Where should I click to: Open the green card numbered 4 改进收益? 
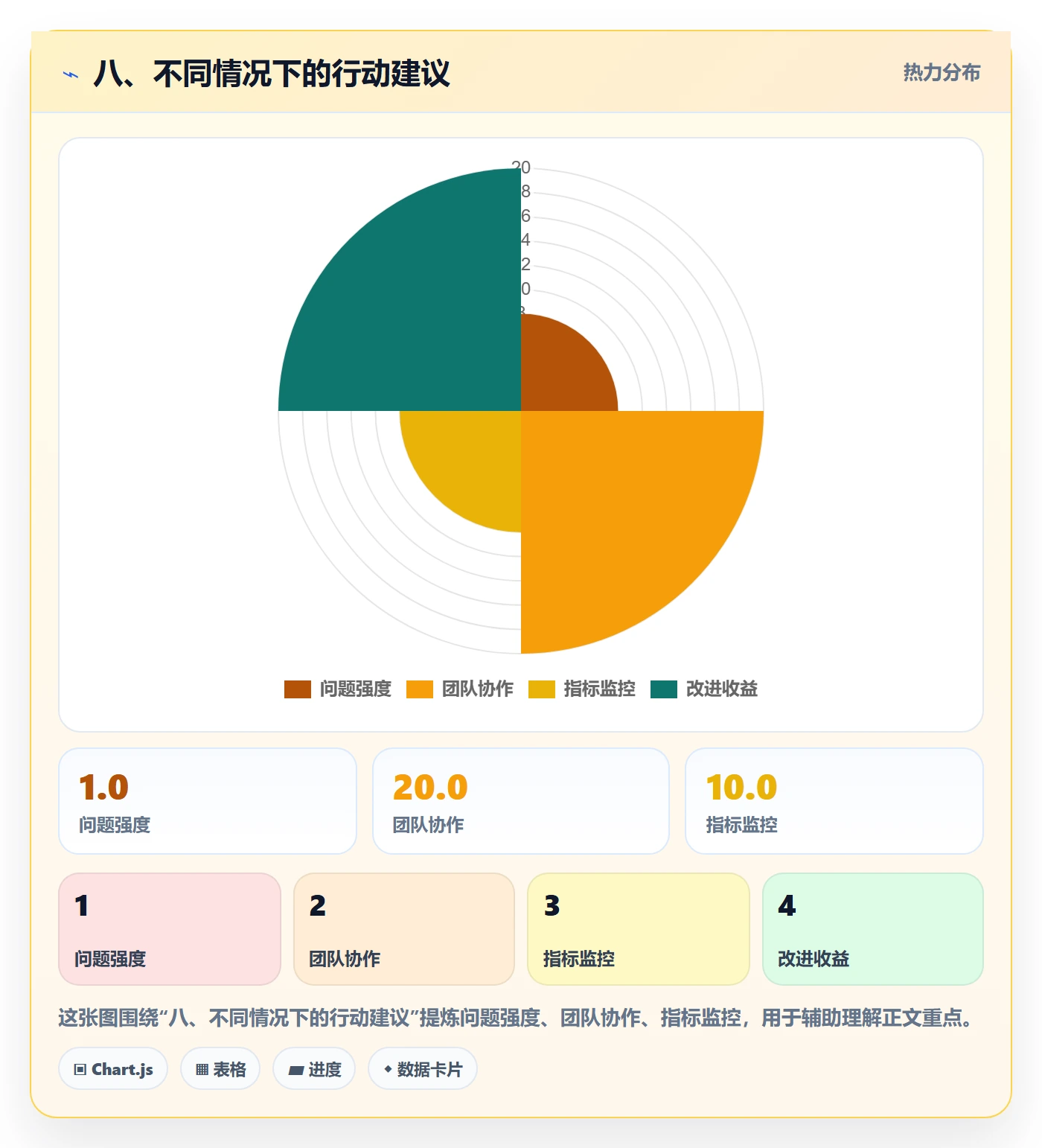click(873, 929)
